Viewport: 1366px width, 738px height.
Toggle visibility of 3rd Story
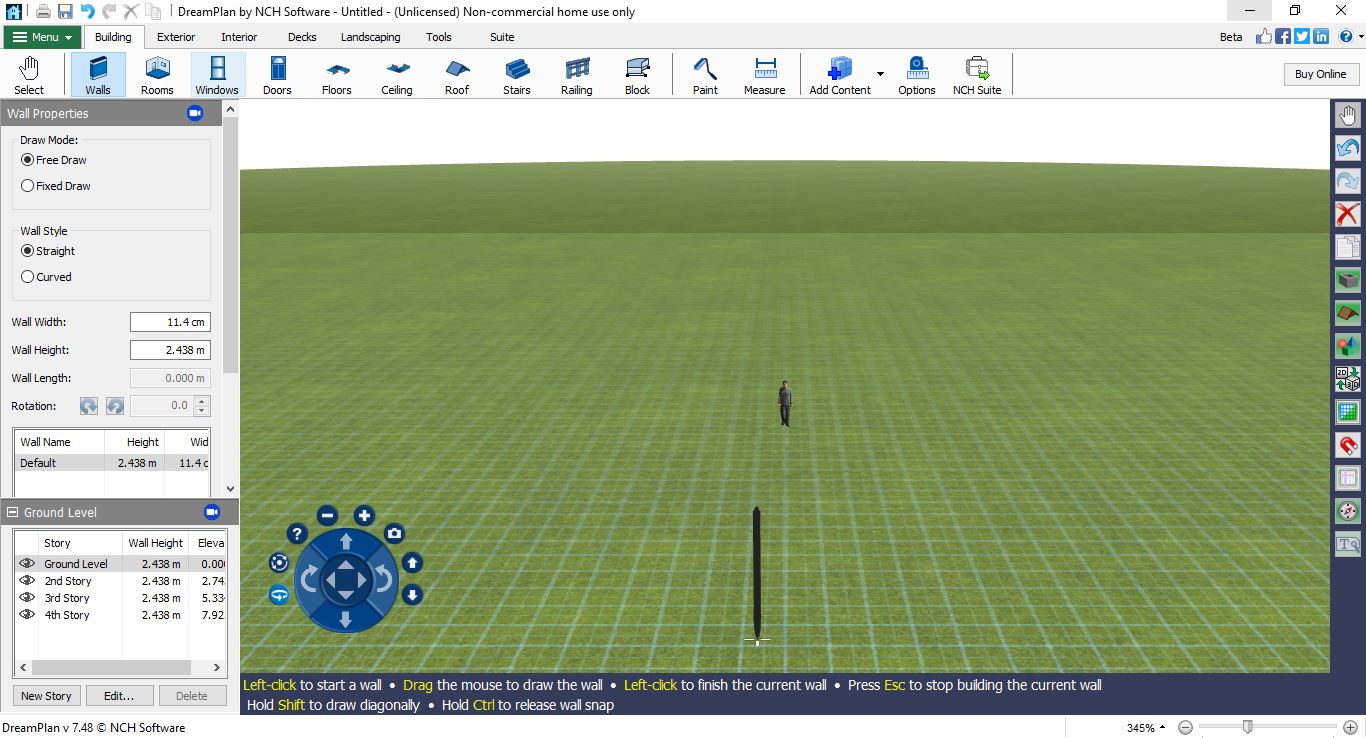(x=27, y=598)
